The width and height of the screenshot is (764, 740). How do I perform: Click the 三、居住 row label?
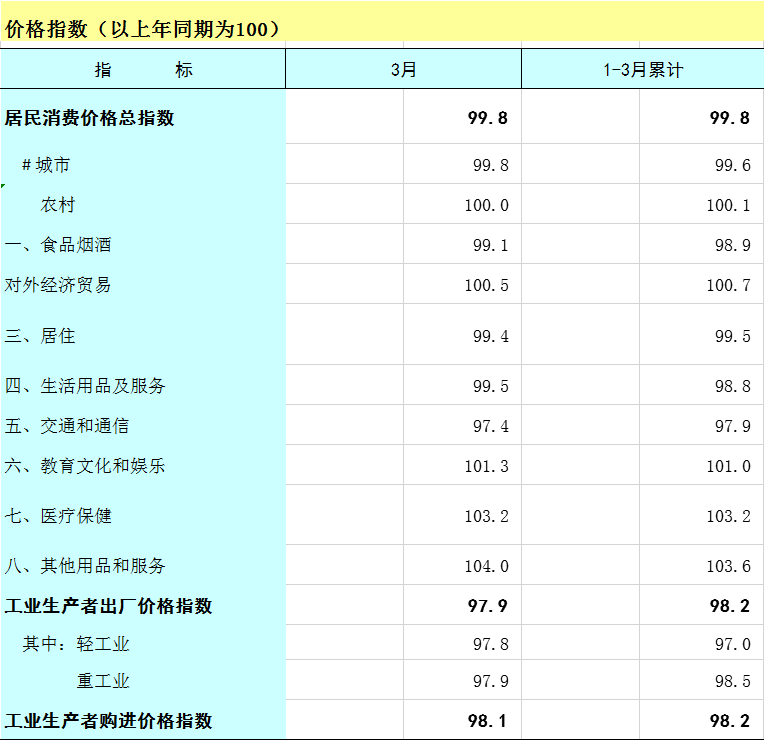tap(40, 336)
